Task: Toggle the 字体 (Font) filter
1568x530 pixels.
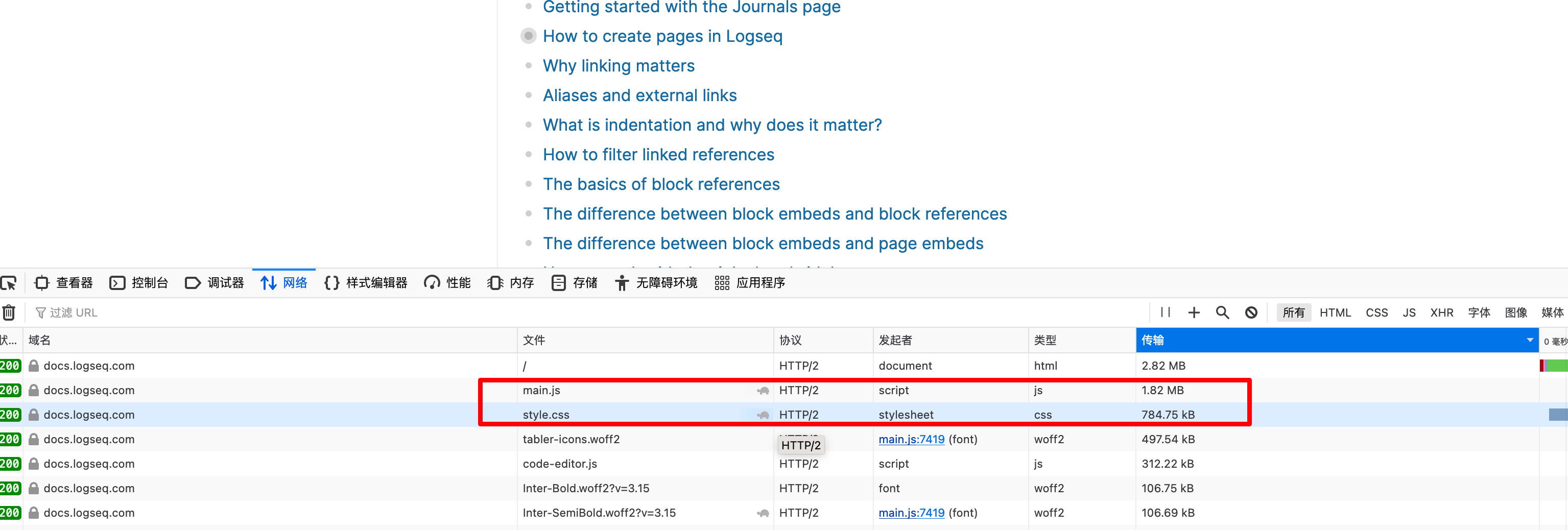Action: [1479, 312]
